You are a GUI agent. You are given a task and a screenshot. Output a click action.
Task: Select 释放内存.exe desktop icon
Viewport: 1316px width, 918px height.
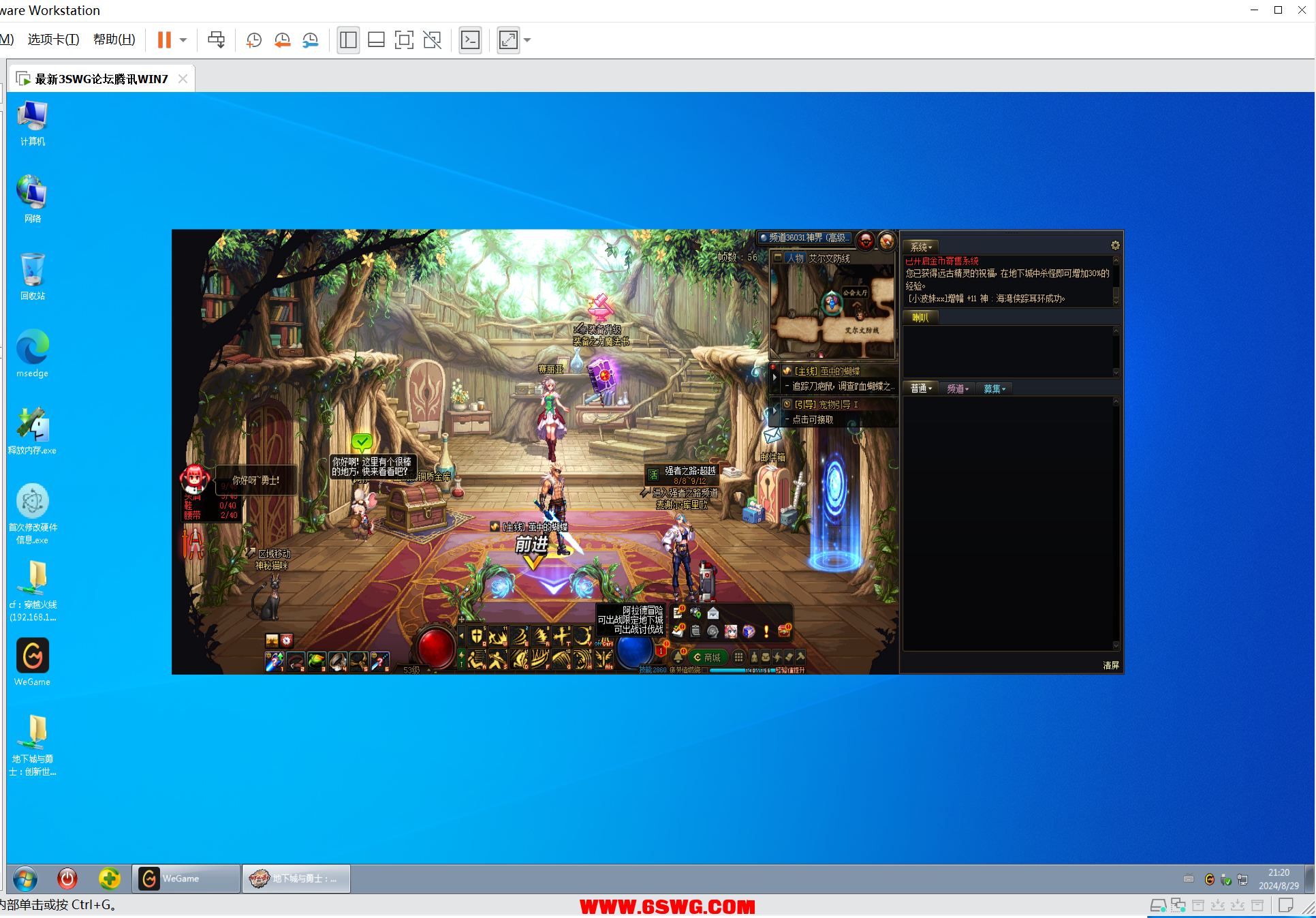pyautogui.click(x=32, y=431)
